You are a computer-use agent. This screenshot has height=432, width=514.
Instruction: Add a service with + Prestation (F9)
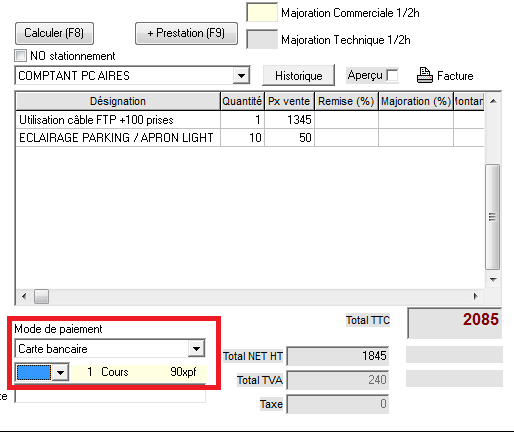[x=186, y=33]
